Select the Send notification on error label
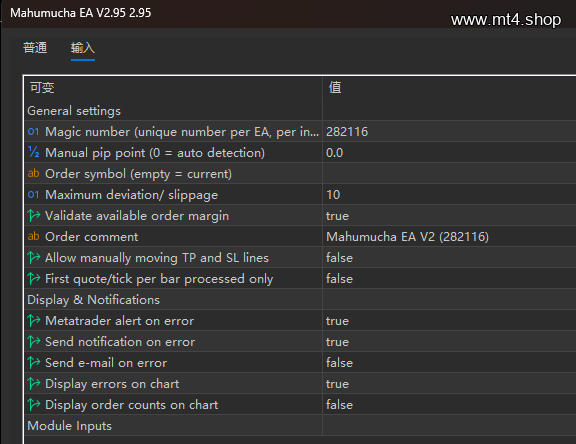This screenshot has height=444, width=576. tap(120, 342)
